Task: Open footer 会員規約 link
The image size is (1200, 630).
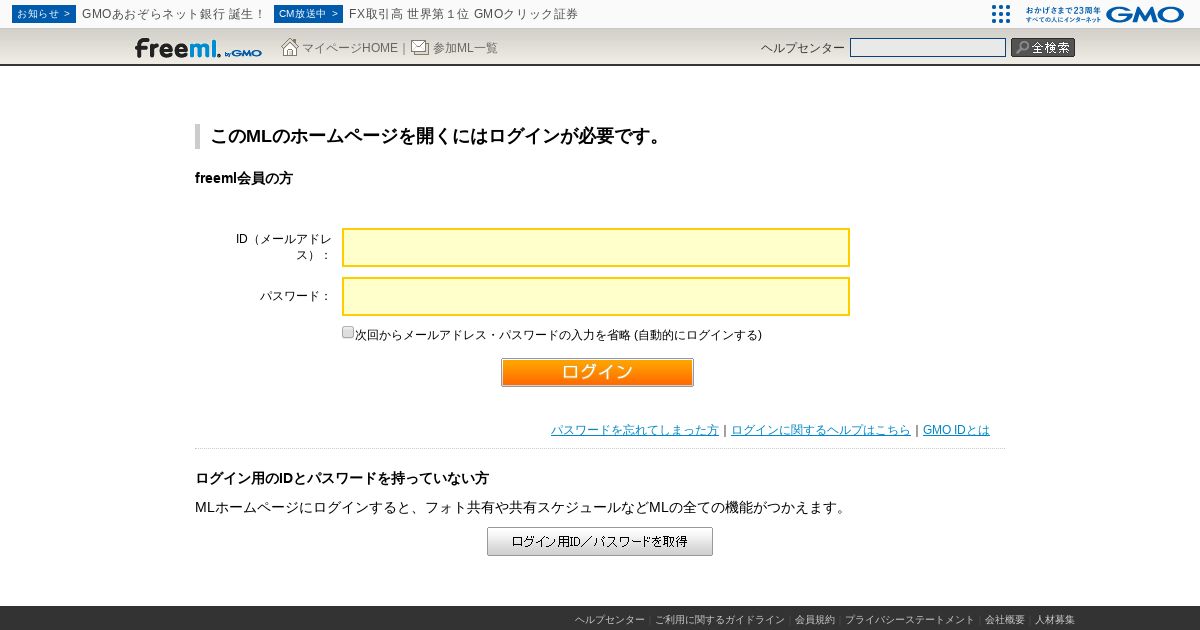Action: 815,620
